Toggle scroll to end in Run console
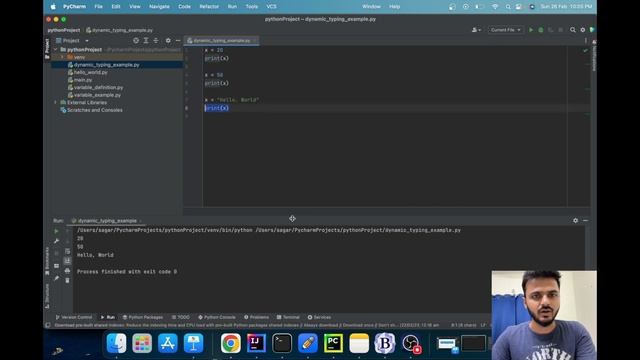Viewport: 640px width, 360px height. point(67,261)
